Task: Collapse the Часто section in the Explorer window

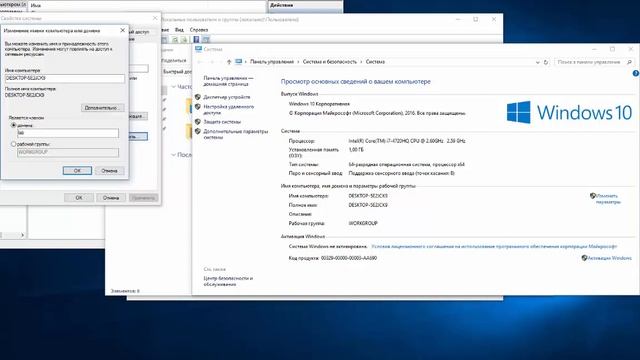Action: [173, 87]
